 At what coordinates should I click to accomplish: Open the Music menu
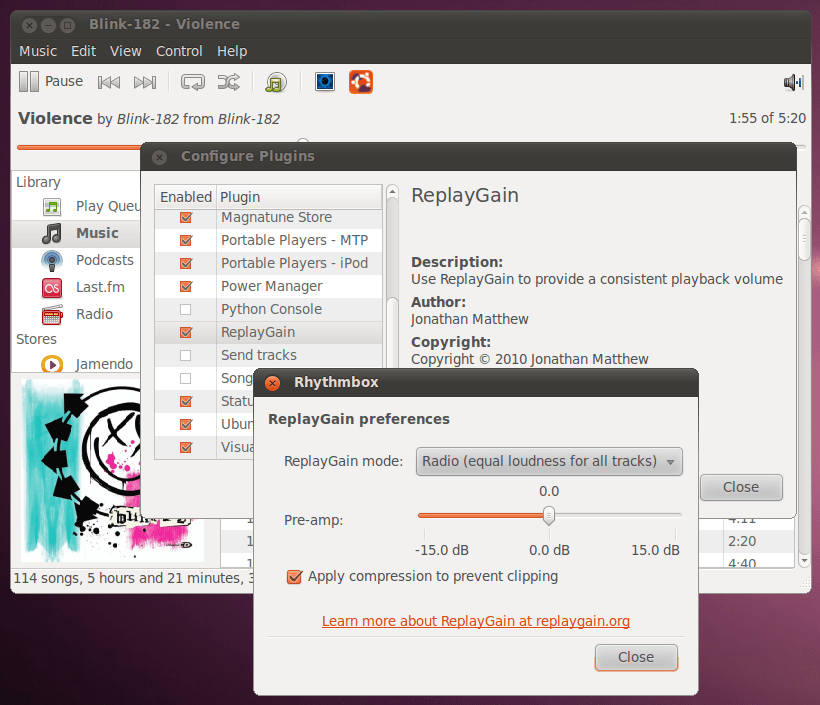click(x=38, y=51)
